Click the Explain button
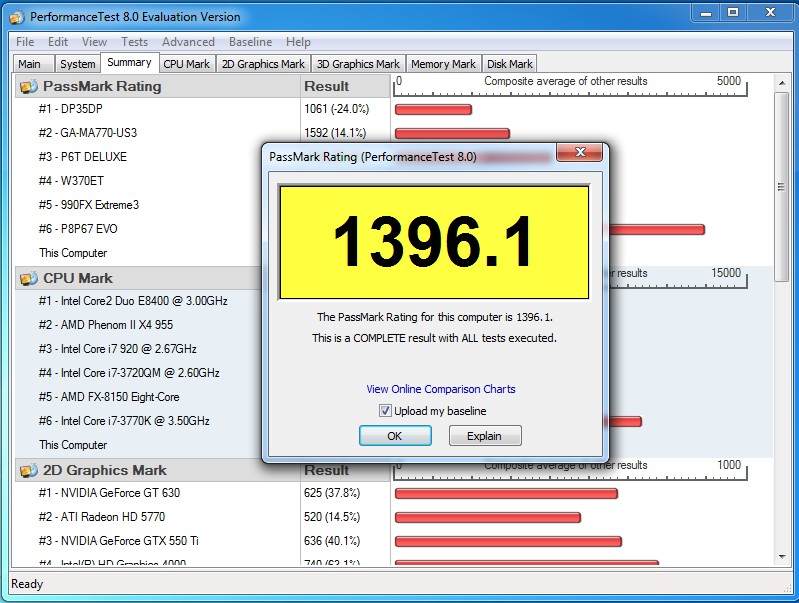This screenshot has height=603, width=799. tap(485, 436)
